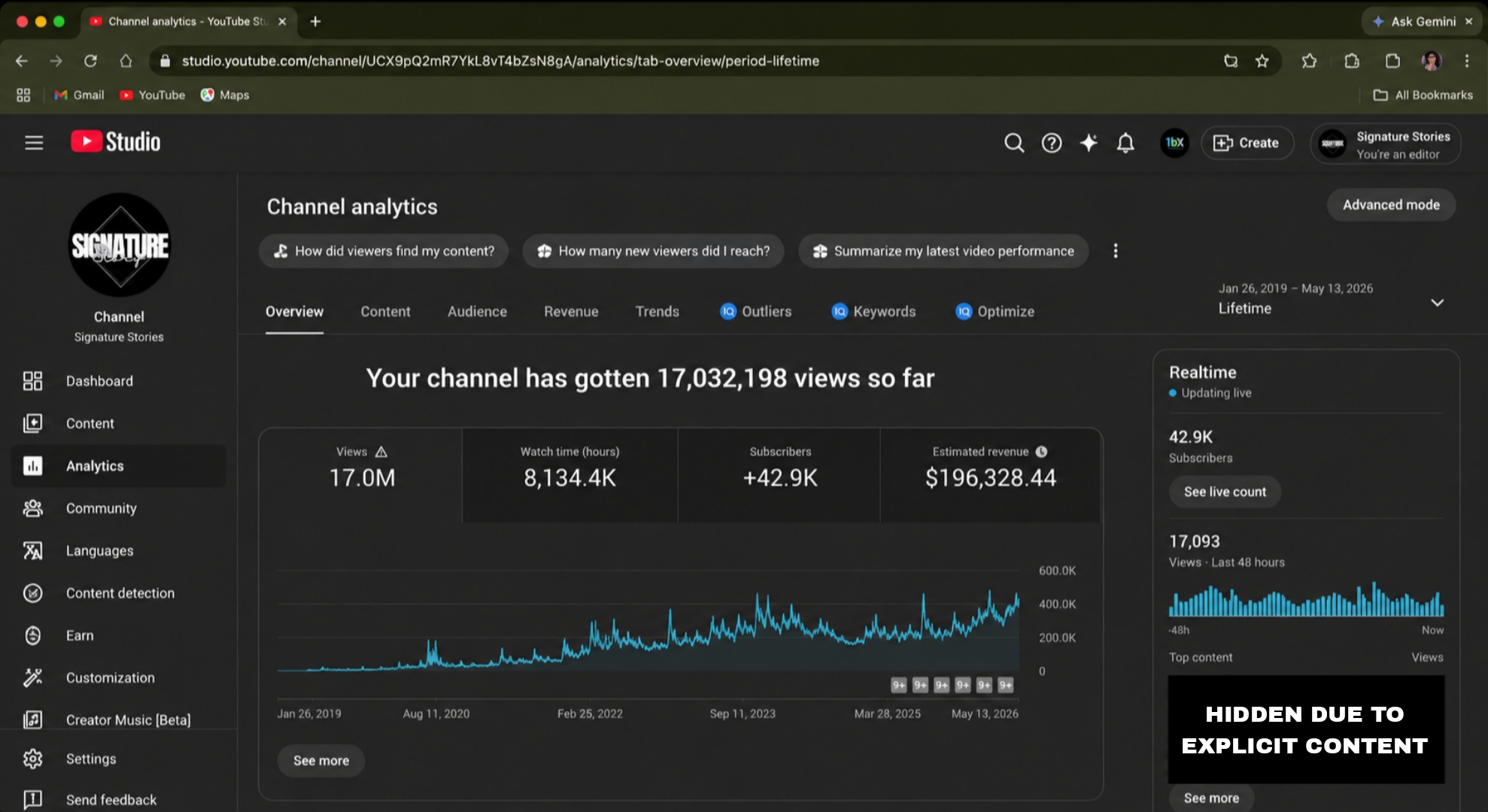Screen dimensions: 1488x812
Task: Bookmark this page with the star icon
Action: tap(1262, 61)
